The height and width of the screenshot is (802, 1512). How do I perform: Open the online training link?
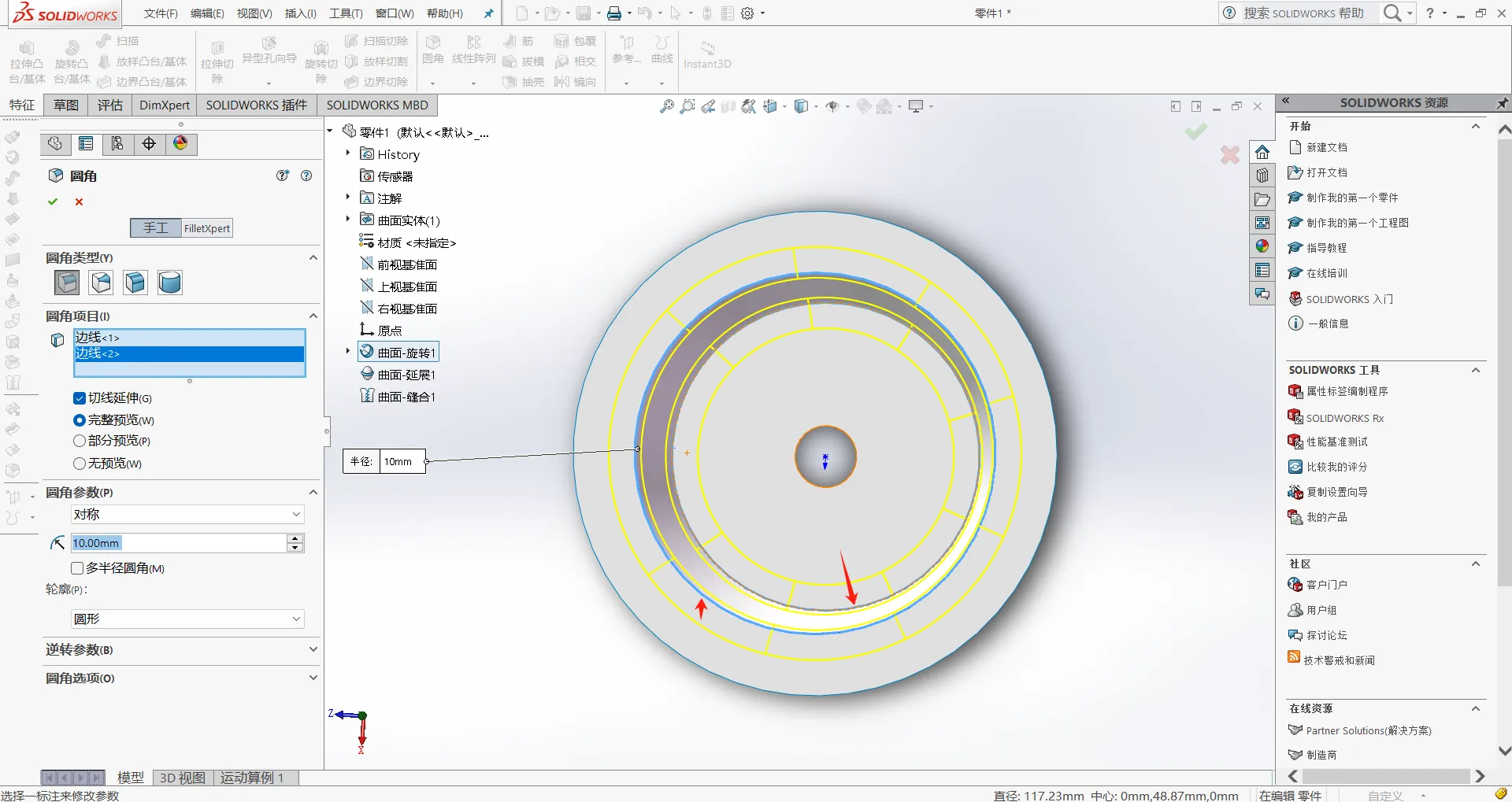click(x=1326, y=273)
